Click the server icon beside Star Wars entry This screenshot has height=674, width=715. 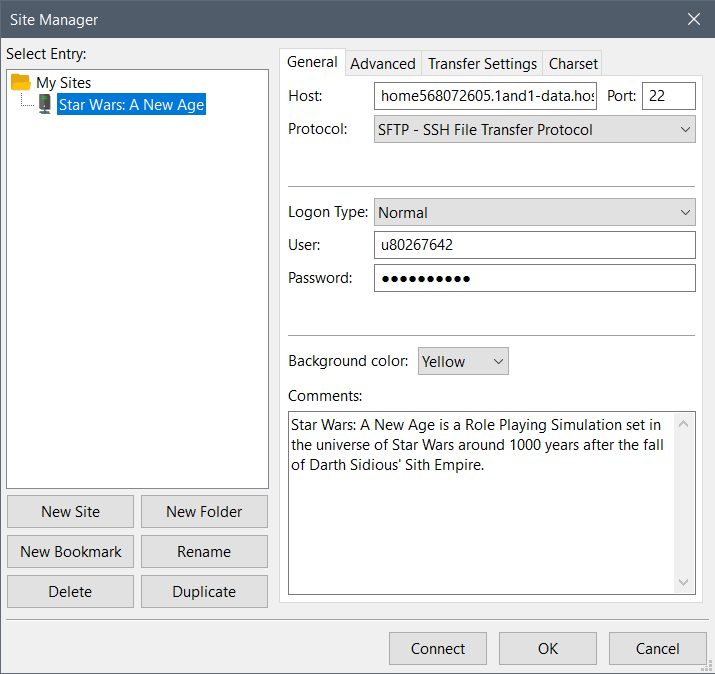tap(45, 104)
